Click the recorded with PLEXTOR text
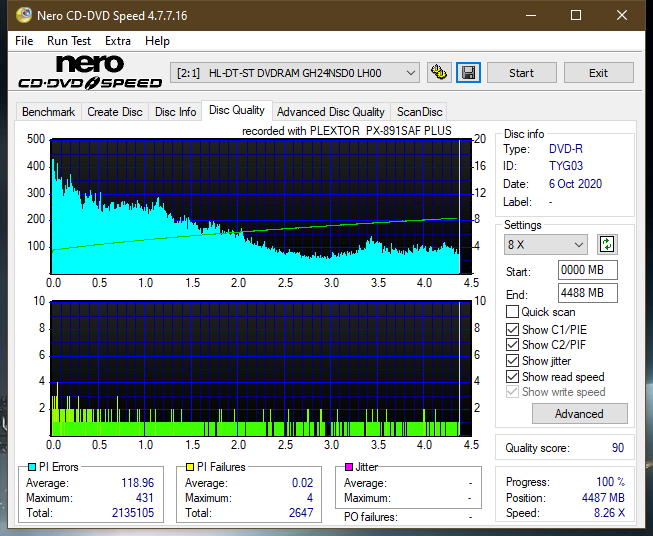The width and height of the screenshot is (653, 536). coord(346,131)
